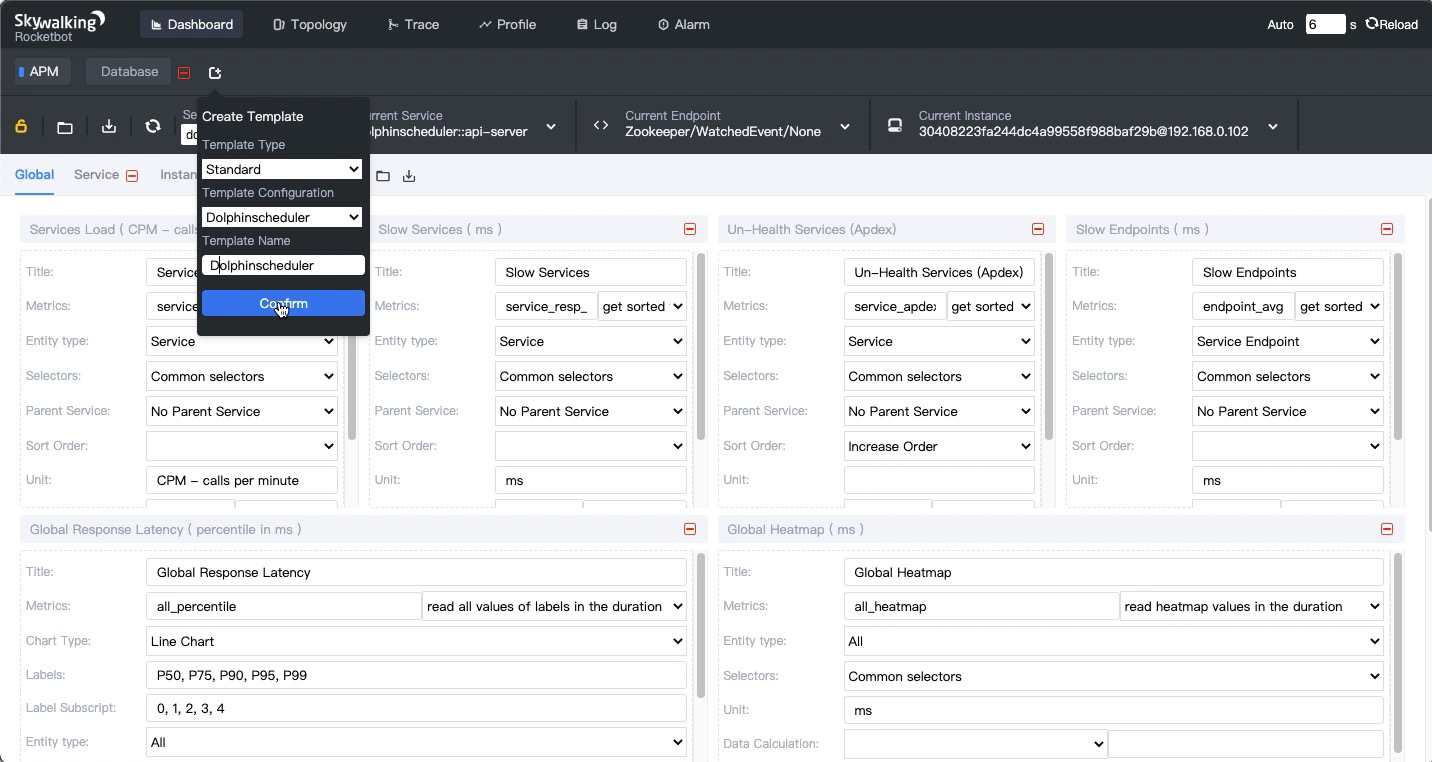1432x762 pixels.
Task: Switch to the Alarm page
Action: point(684,24)
